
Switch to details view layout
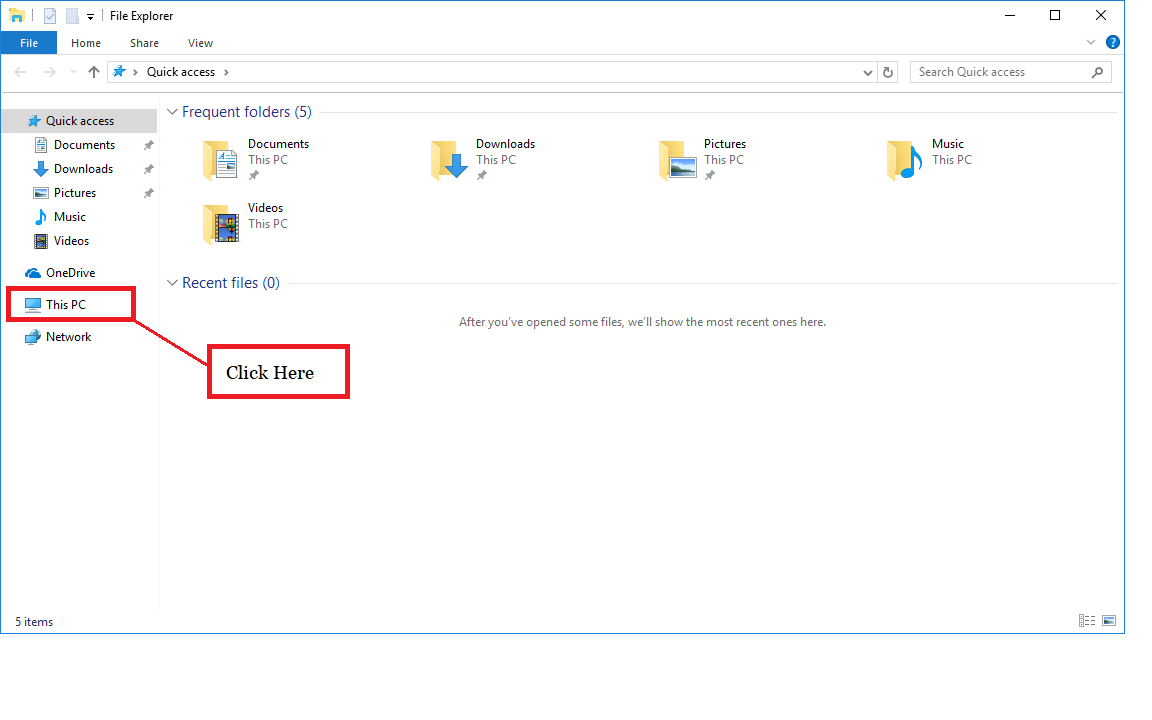click(1087, 621)
